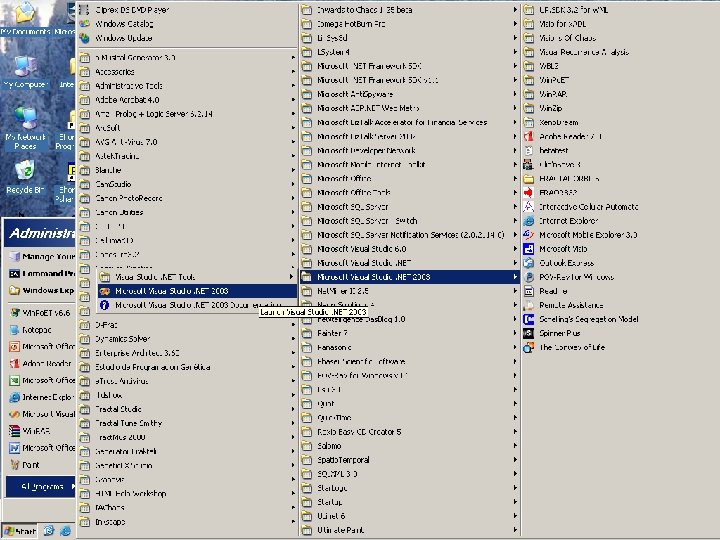Click the Internet Explorer quick launch icon on taskbar
The width and height of the screenshot is (720, 540).
pos(66,531)
